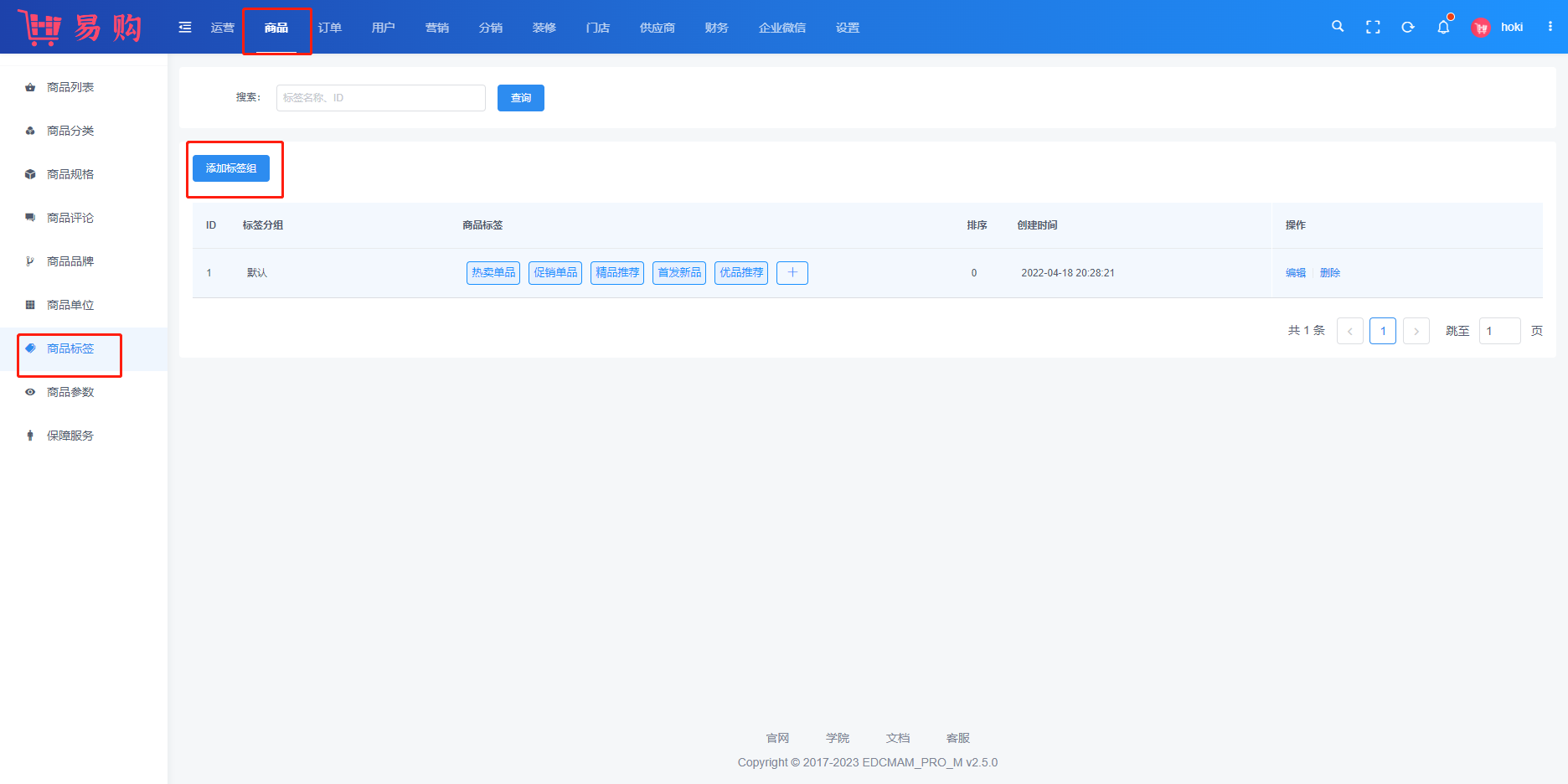Screen dimensions: 1568x784
Task: Click the 删除 link in the 默认 row
Action: (x=1330, y=273)
